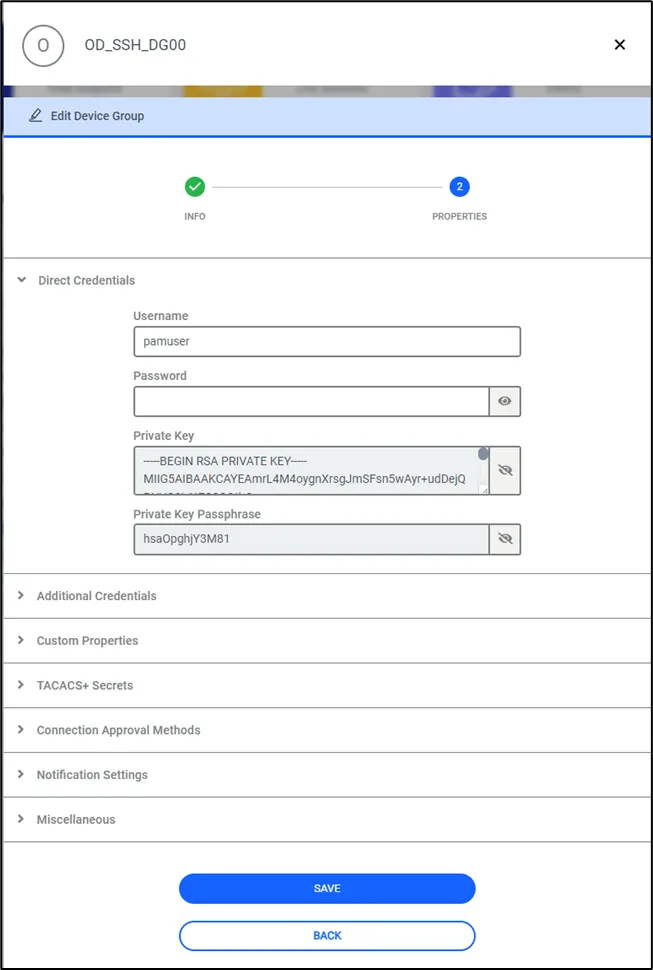Click into the Username field
This screenshot has width=653, height=970.
327,341
